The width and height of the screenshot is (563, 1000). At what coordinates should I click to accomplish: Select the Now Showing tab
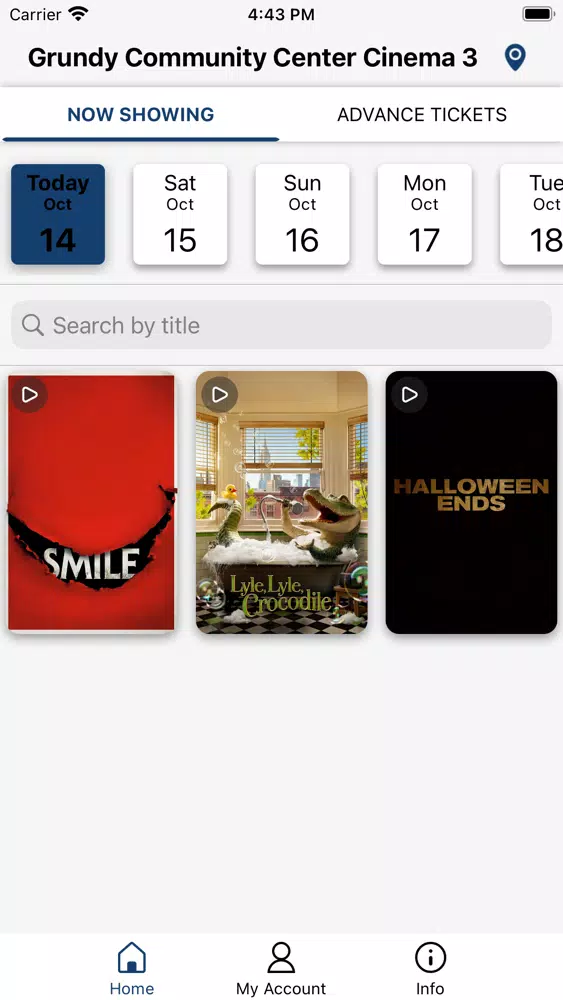tap(141, 115)
